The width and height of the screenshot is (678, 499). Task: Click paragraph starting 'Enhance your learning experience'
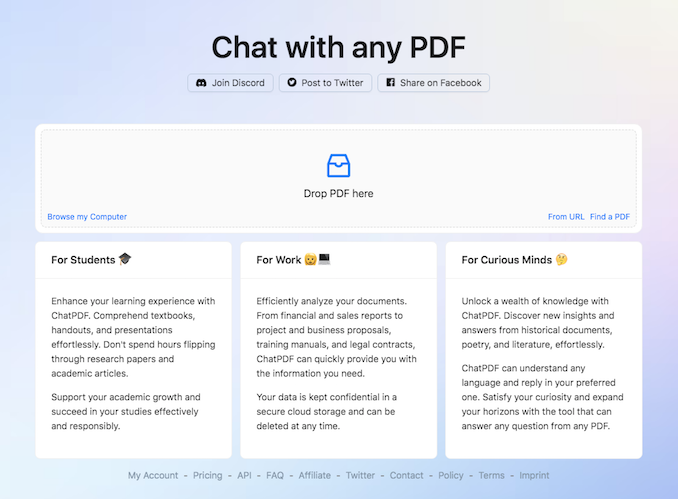tap(133, 337)
